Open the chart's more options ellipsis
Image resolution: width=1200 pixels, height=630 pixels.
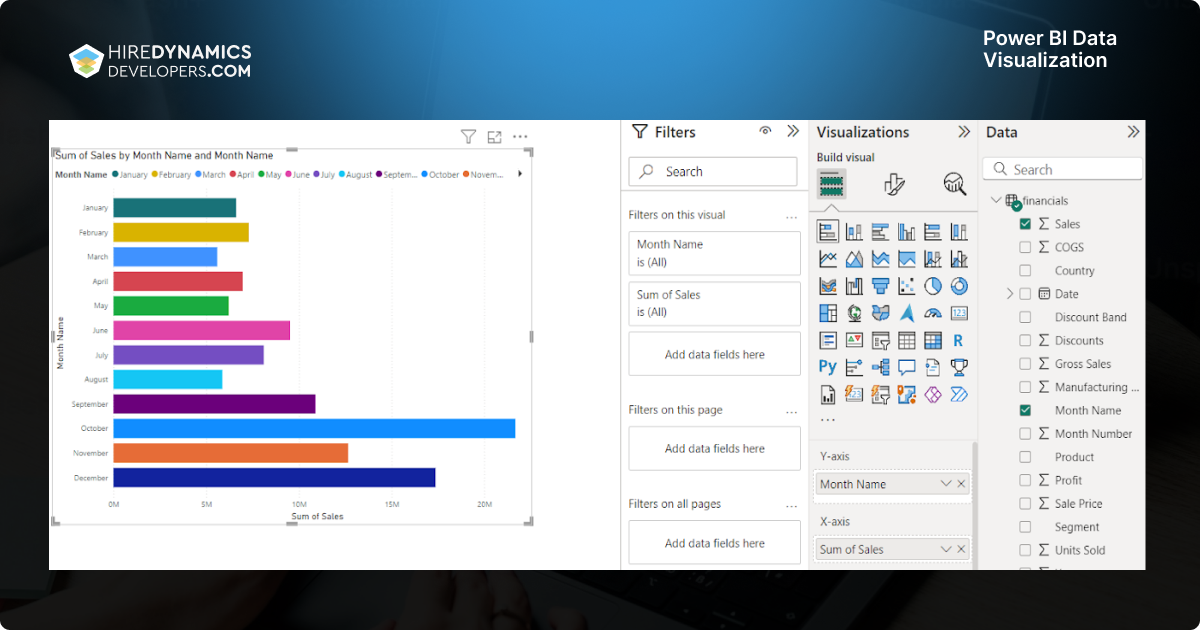pos(520,137)
